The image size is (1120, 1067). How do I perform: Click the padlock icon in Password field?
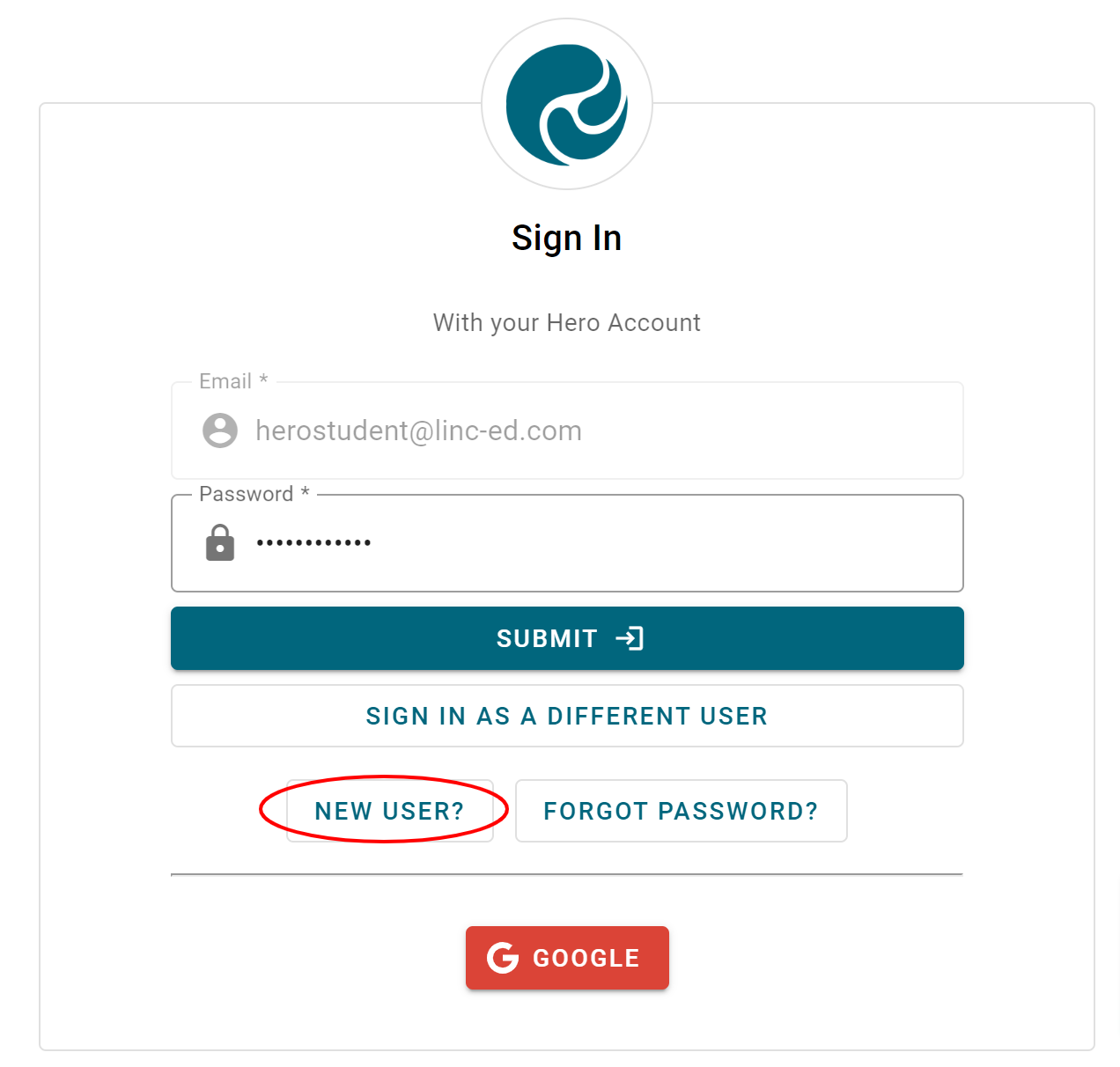[220, 542]
